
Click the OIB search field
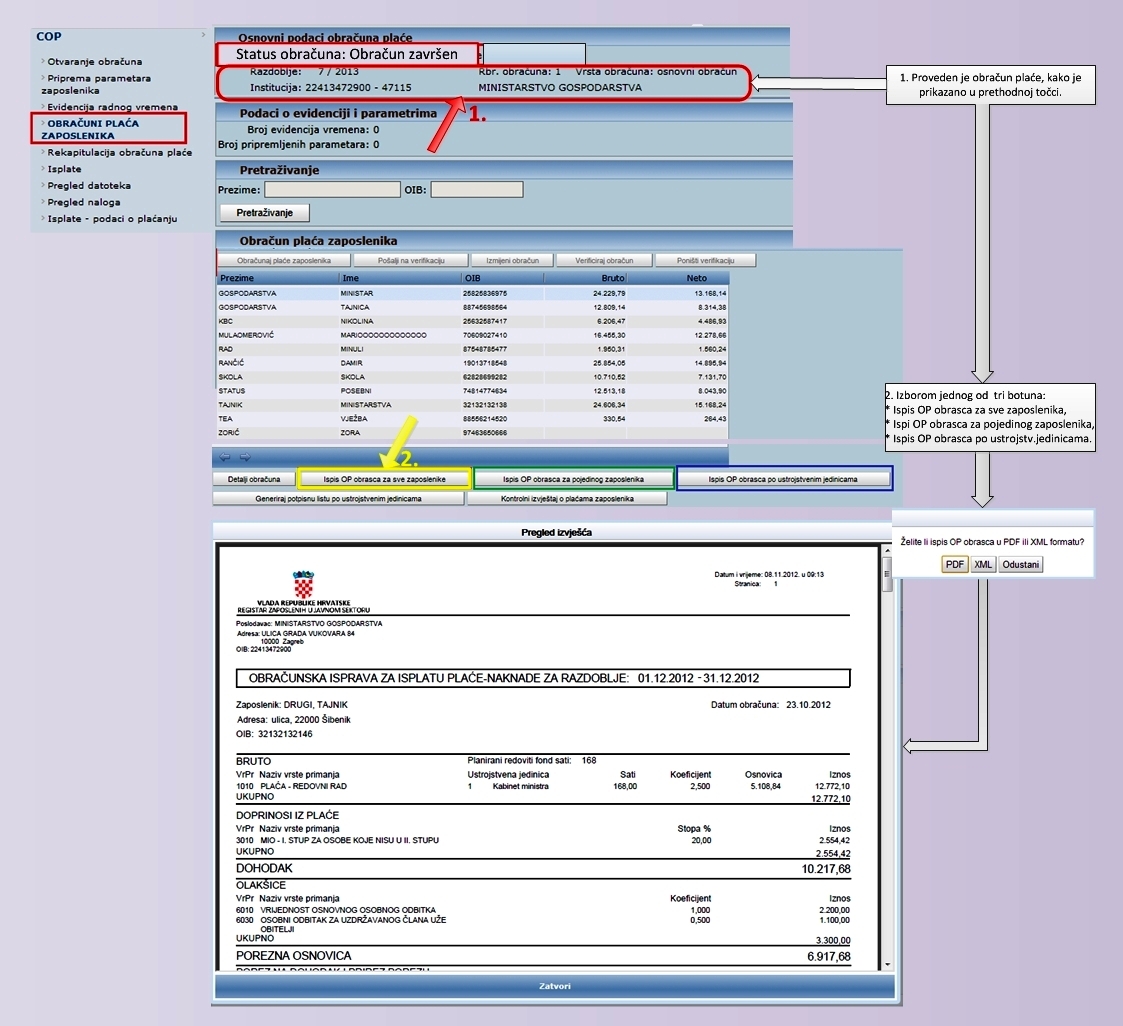coord(477,190)
